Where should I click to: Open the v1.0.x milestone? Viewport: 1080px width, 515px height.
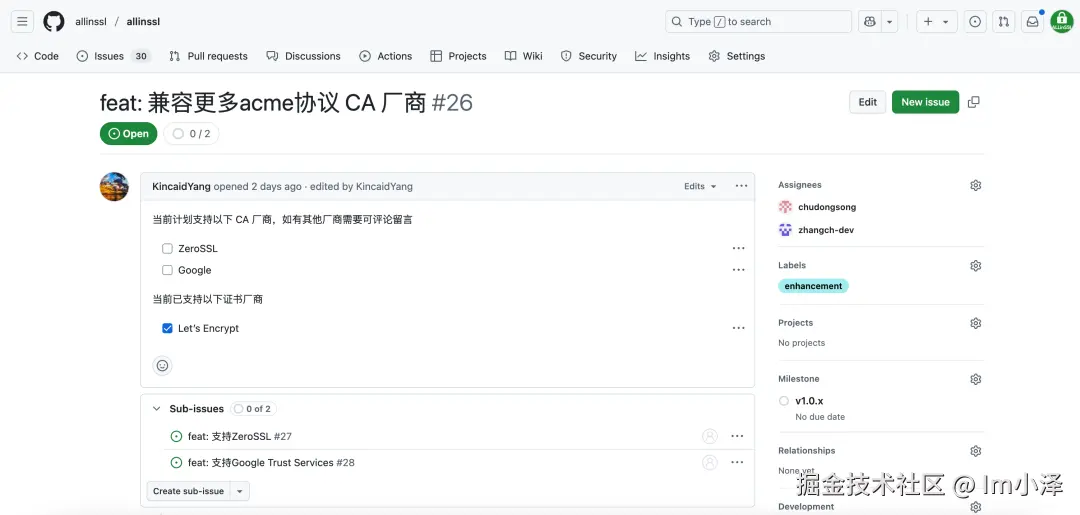[x=809, y=401]
